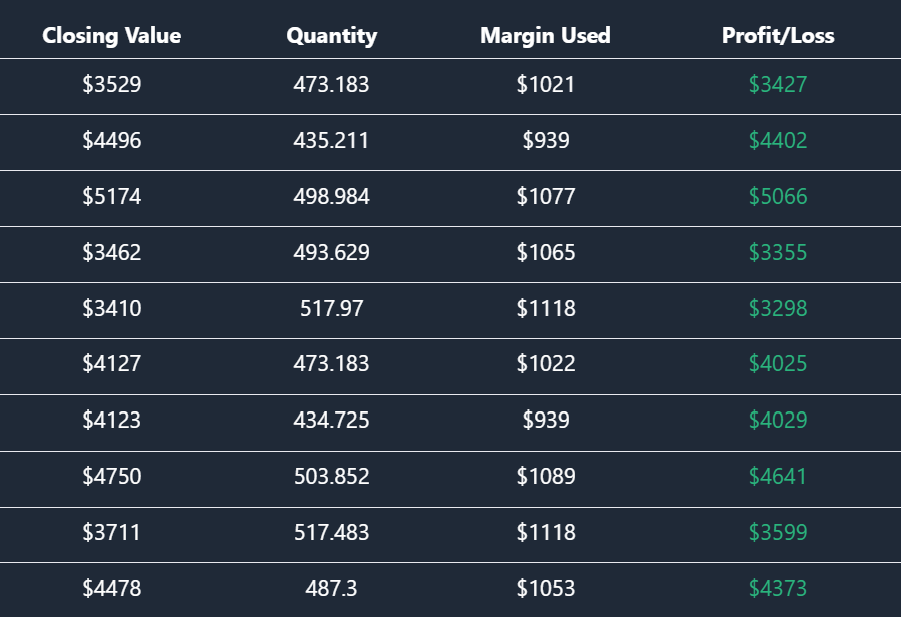
Task: Select the $3529 closing value cell
Action: (x=112, y=85)
